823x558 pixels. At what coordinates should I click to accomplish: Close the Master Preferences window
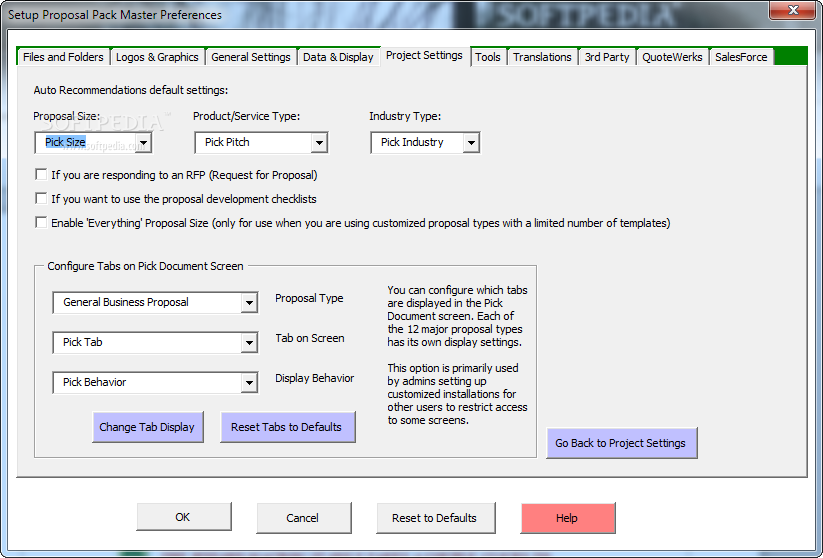793,10
